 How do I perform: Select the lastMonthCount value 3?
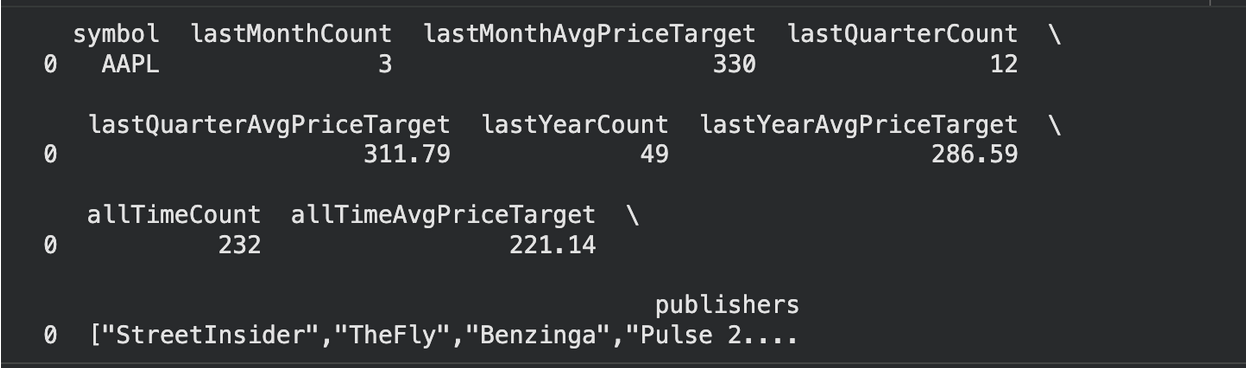[x=385, y=65]
